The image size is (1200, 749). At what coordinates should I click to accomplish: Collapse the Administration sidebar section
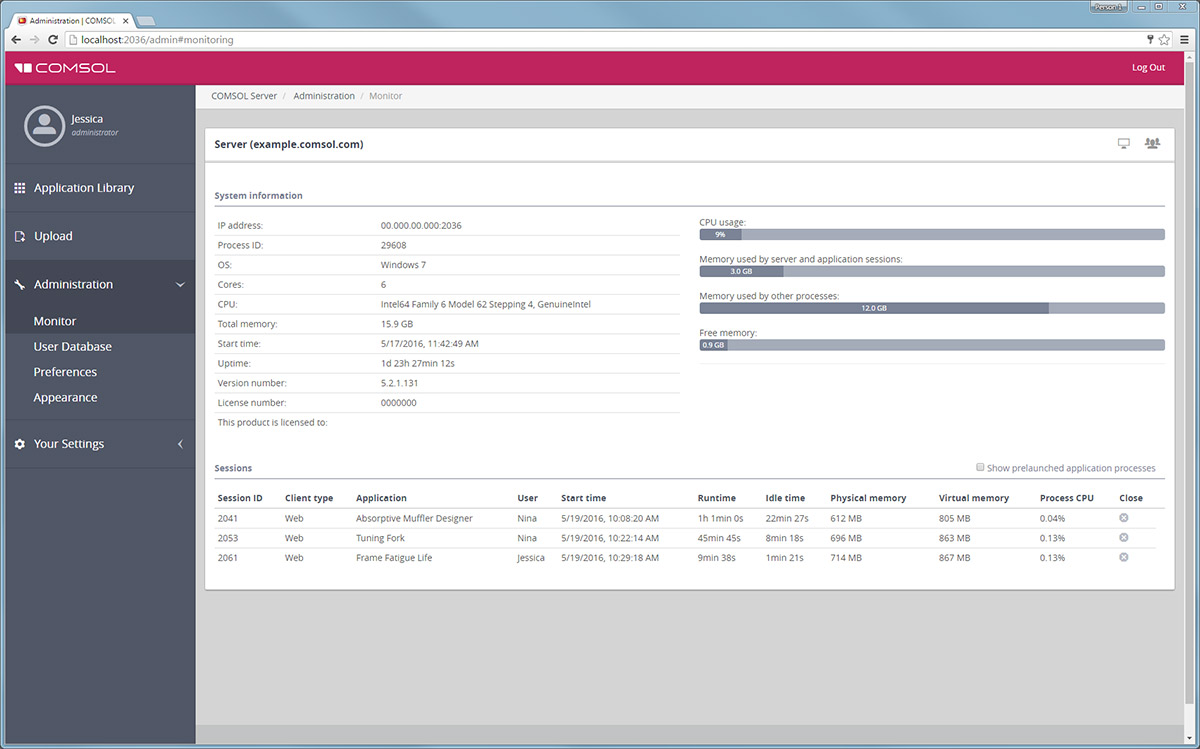[180, 285]
